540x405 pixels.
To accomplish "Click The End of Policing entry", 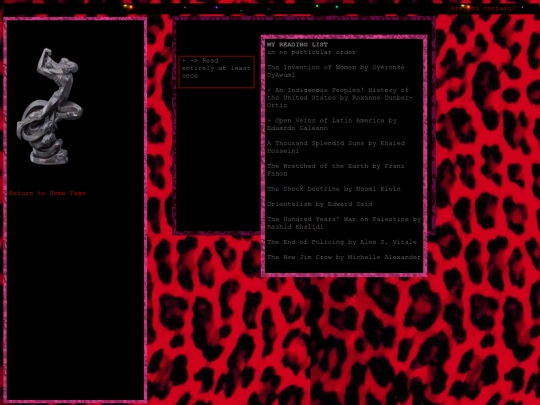I will click(342, 242).
